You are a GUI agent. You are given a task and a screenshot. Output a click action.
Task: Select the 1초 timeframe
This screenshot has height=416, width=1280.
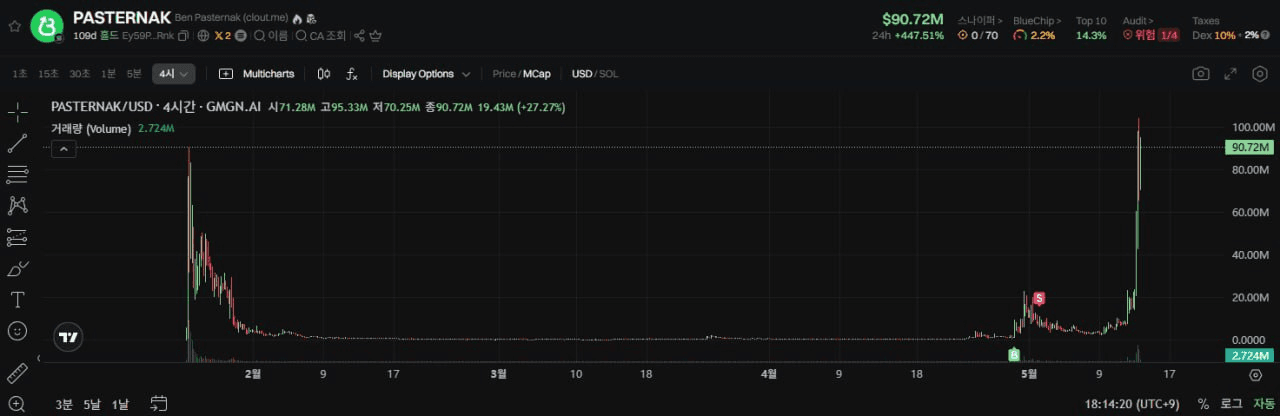pos(20,74)
